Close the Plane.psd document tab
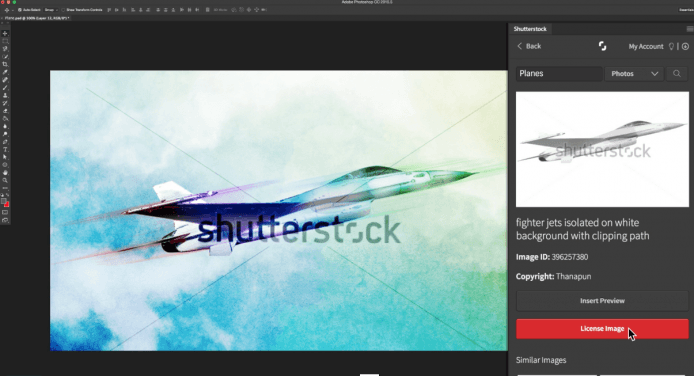The height and width of the screenshot is (376, 694). coord(2,18)
